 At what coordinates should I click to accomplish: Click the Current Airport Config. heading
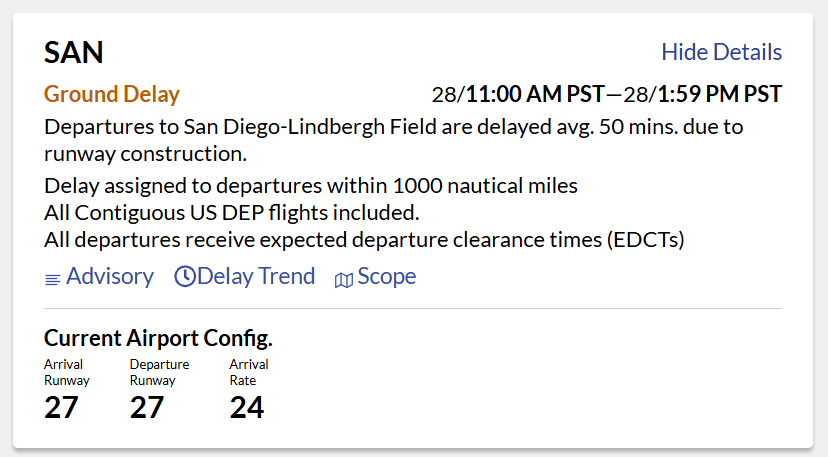[158, 337]
